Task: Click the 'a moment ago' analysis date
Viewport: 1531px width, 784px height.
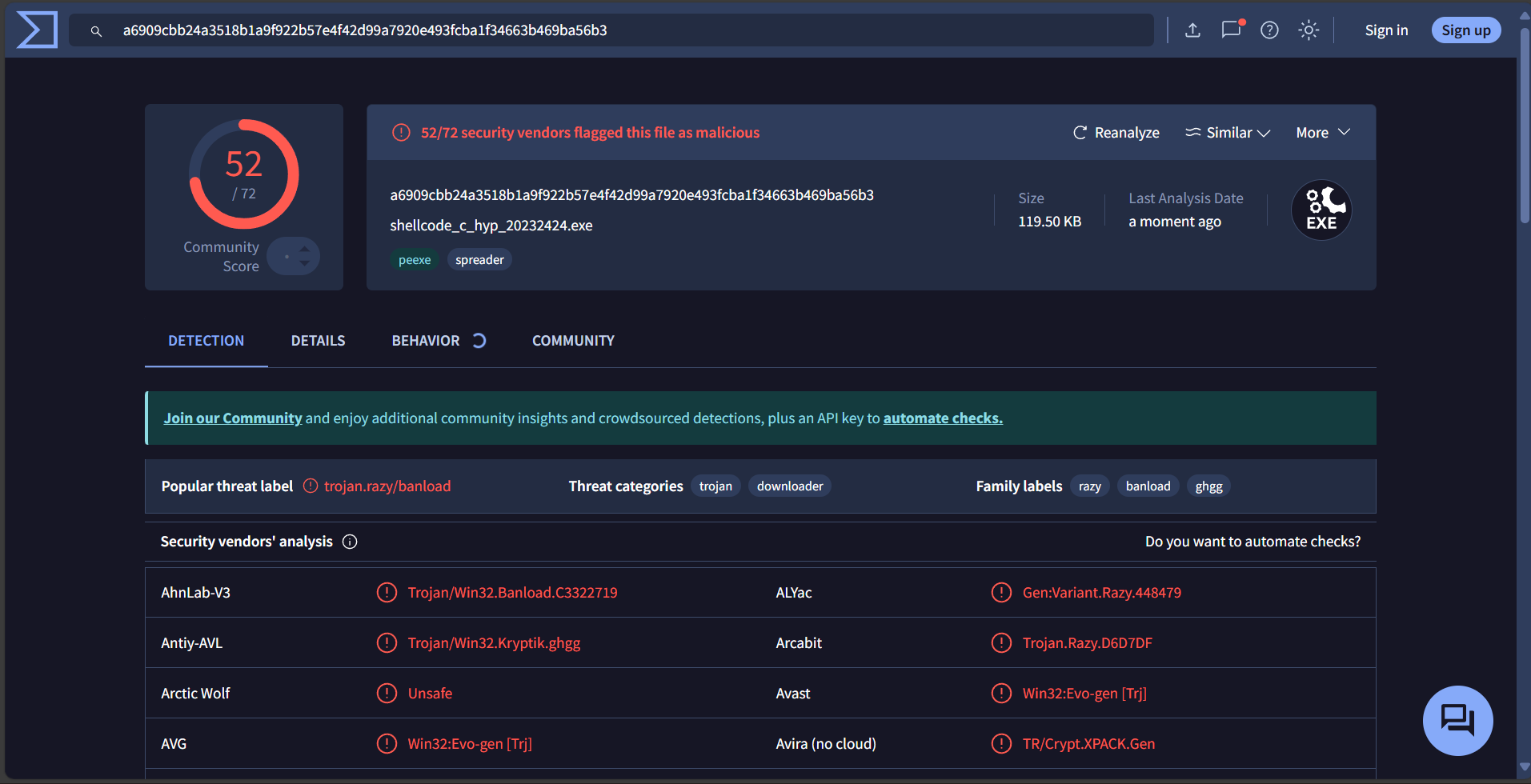Action: click(1175, 222)
